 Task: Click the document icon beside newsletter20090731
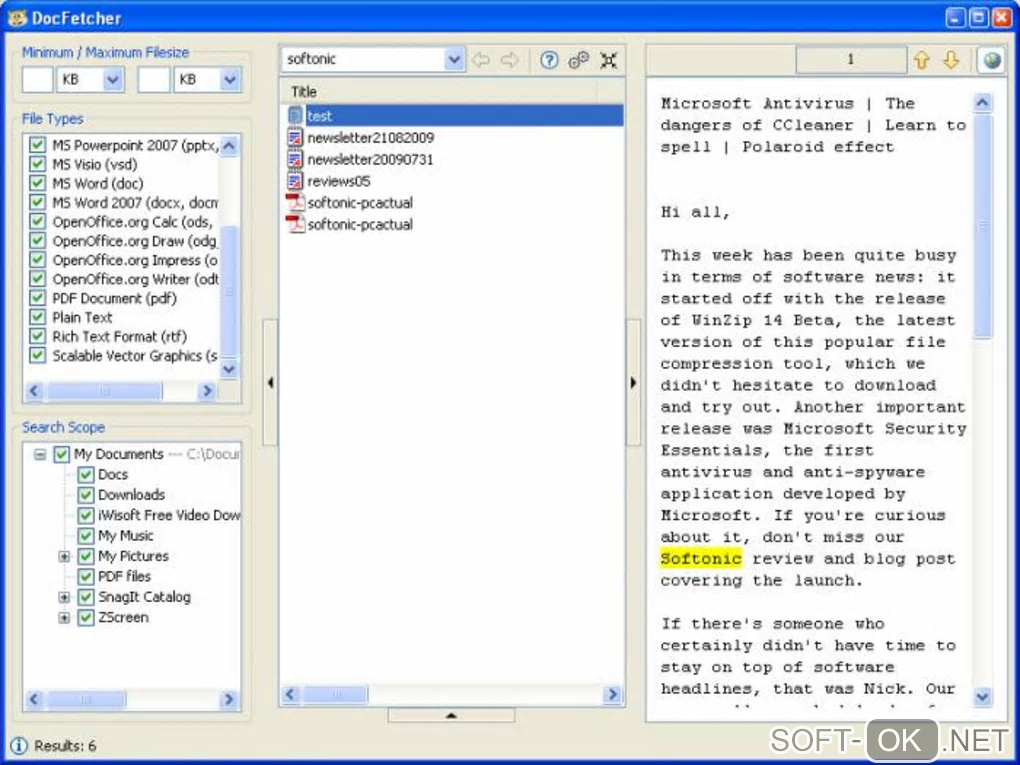click(295, 159)
